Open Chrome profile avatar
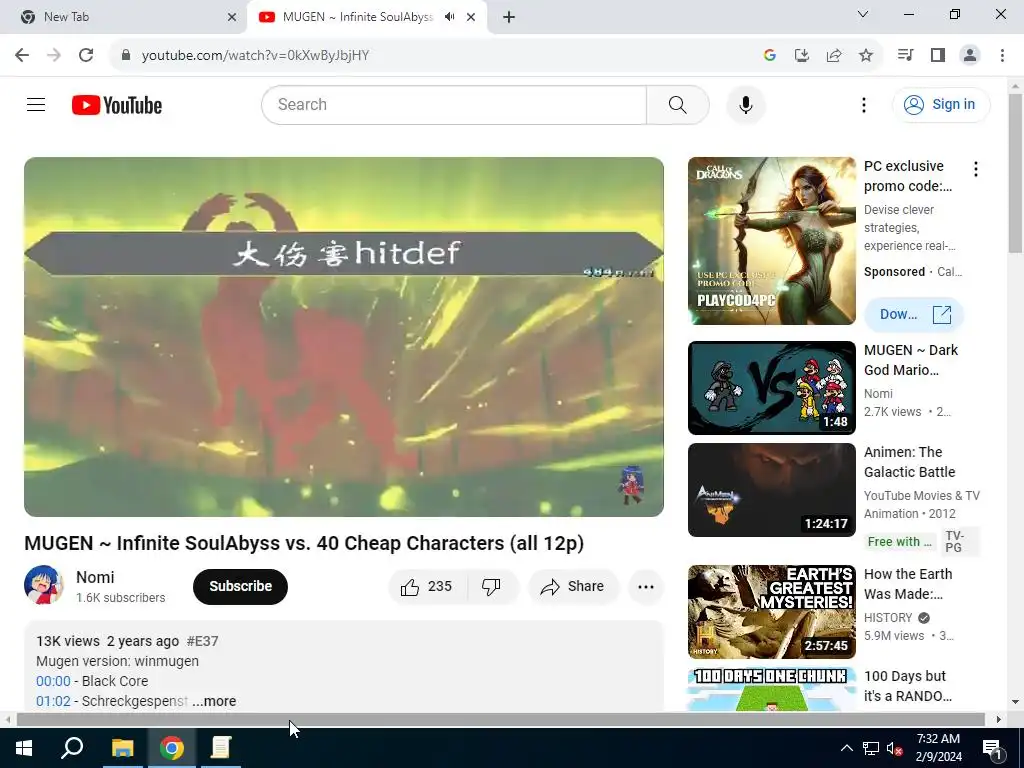The image size is (1024, 768). pos(970,56)
